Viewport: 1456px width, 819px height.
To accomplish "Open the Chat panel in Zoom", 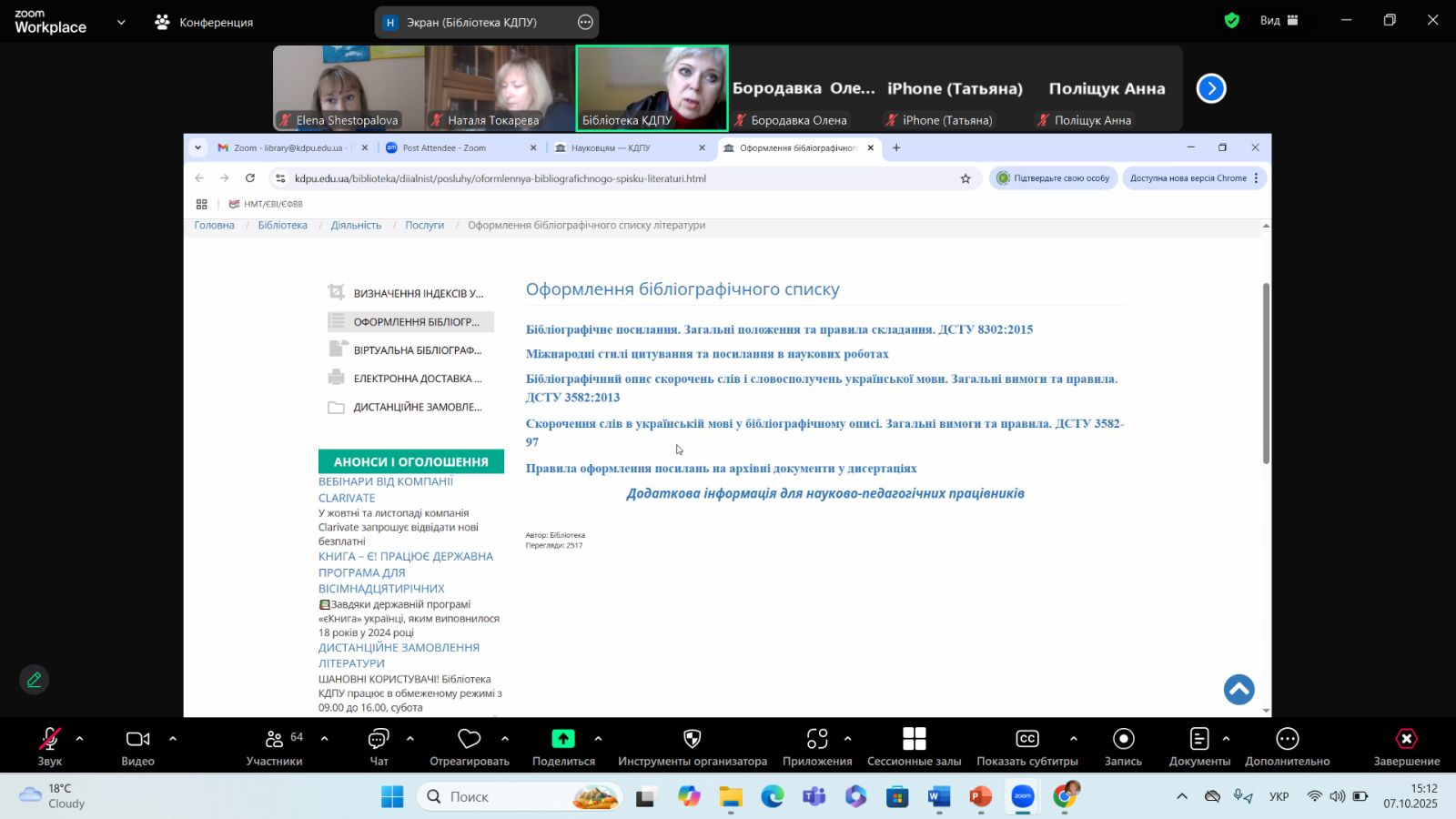I will click(x=379, y=739).
